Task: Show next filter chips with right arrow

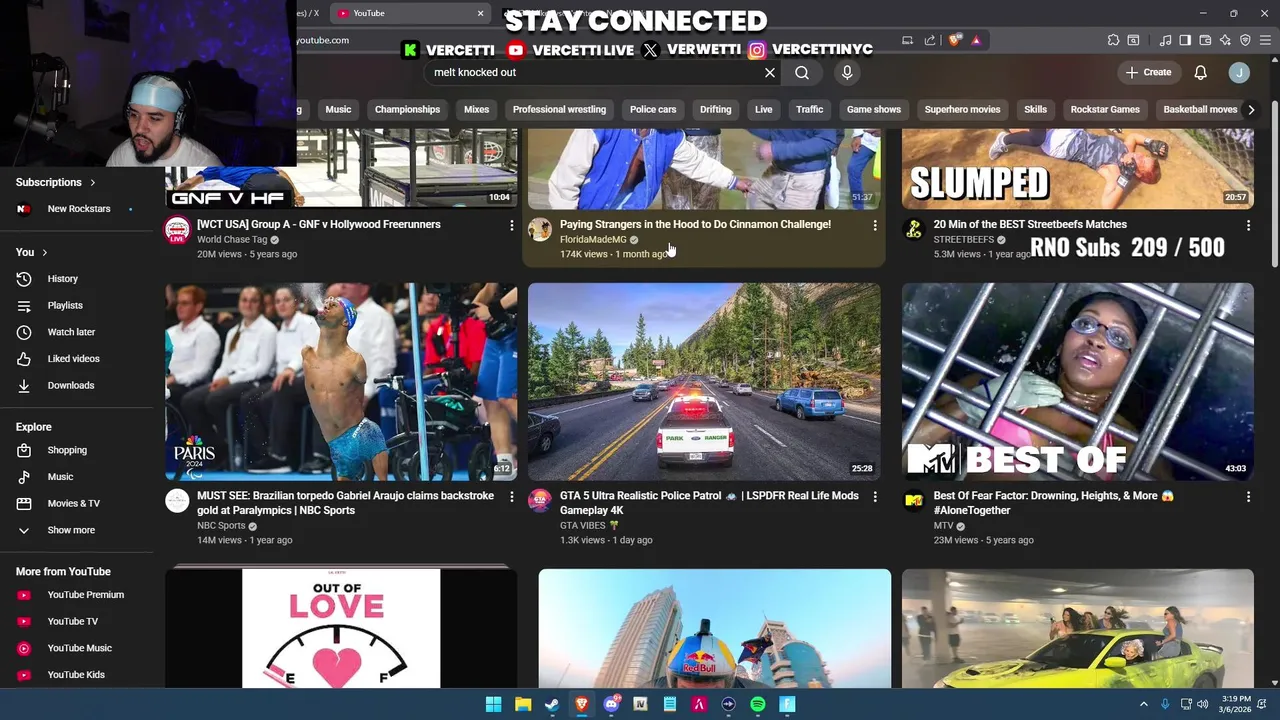Action: 1251,109
